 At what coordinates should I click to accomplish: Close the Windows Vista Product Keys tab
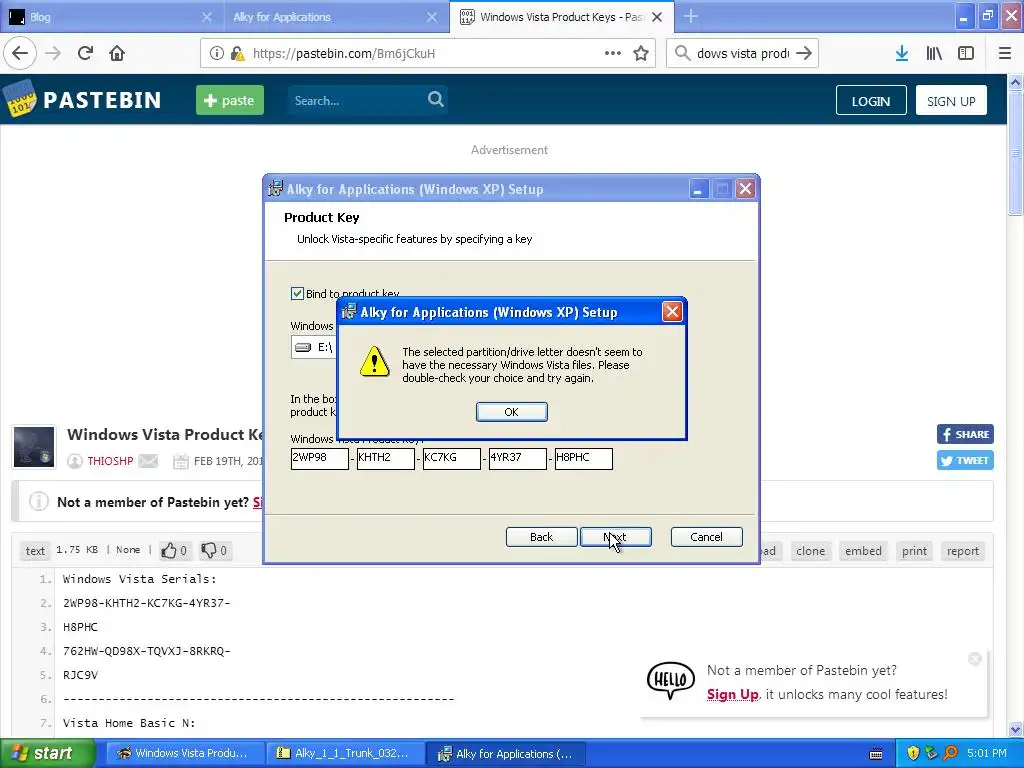tap(658, 17)
